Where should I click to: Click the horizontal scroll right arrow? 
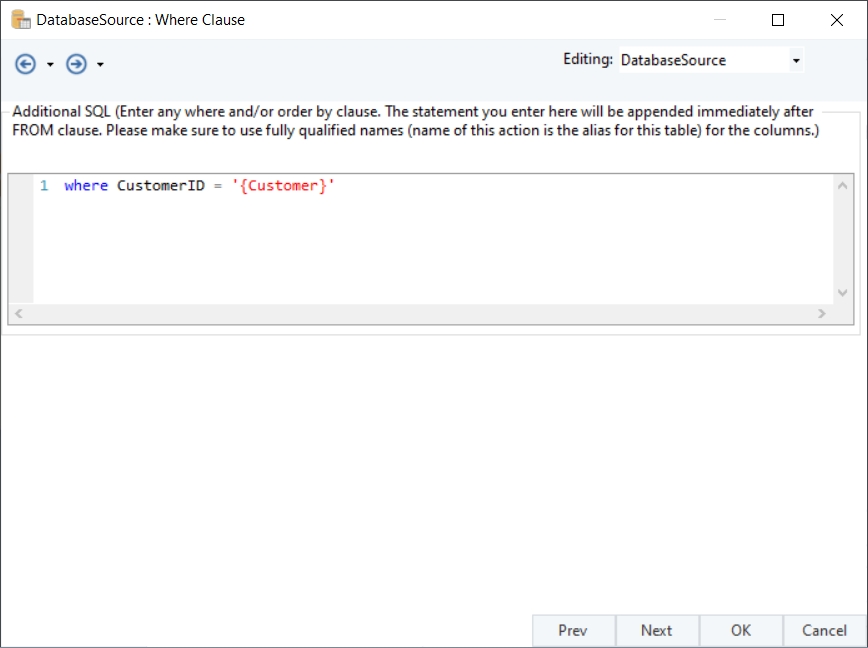coord(821,313)
